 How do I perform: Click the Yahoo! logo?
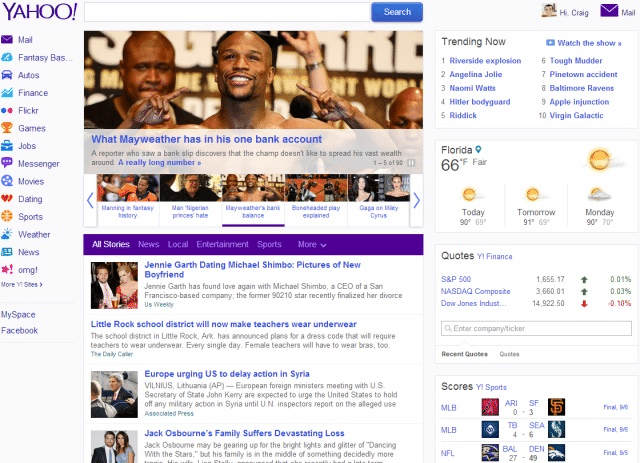(x=40, y=11)
